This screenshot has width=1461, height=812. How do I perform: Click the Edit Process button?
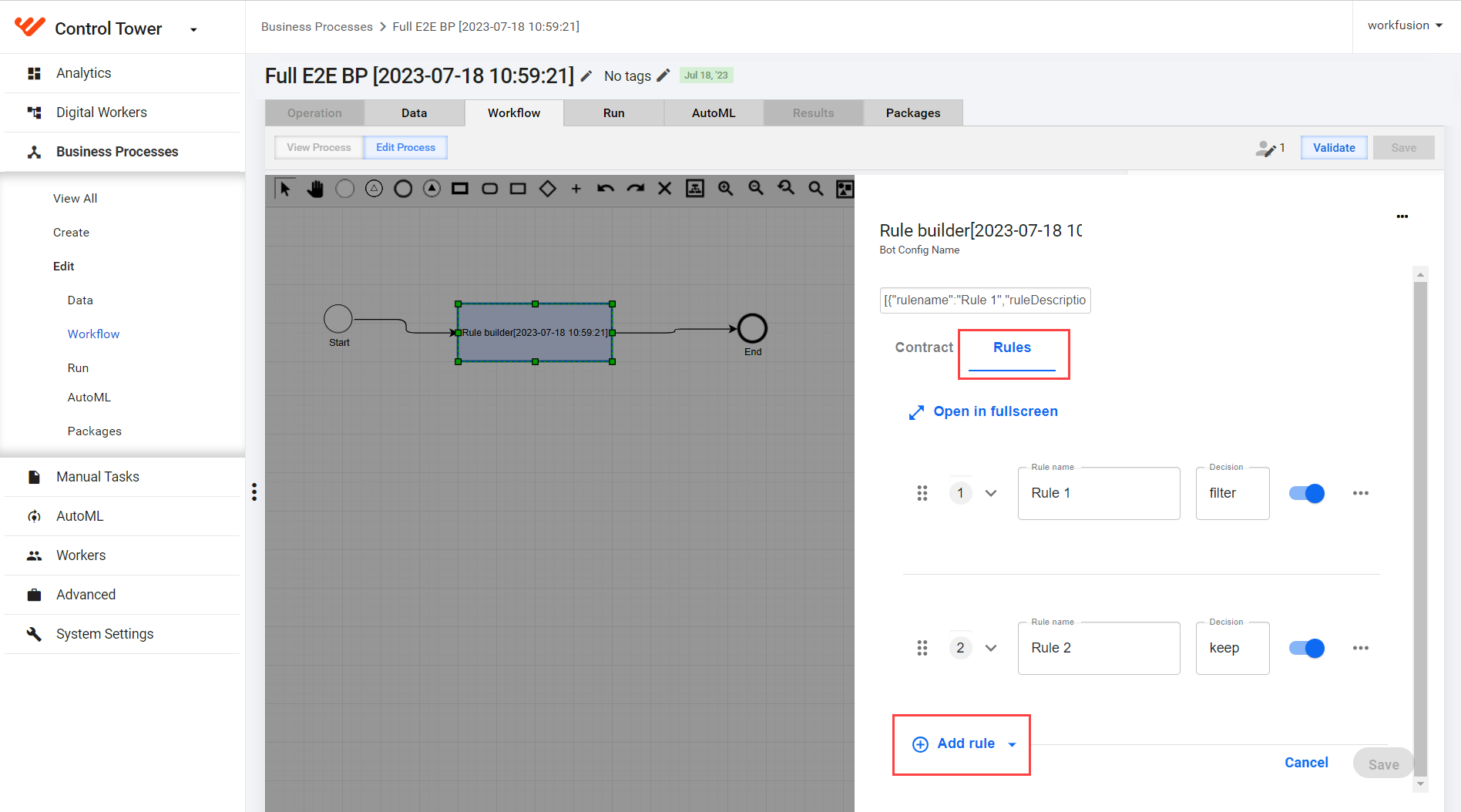(405, 147)
